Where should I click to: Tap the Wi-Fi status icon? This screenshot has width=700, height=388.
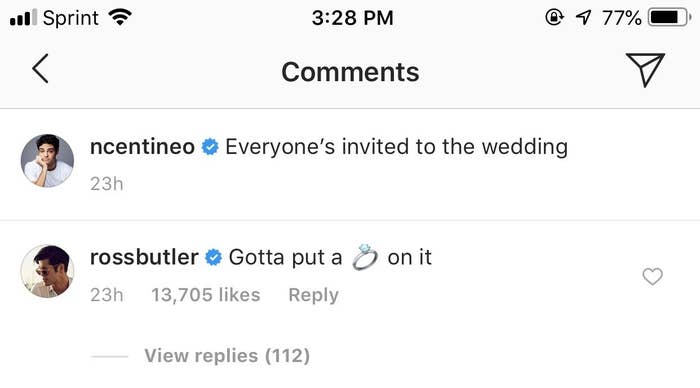point(120,18)
